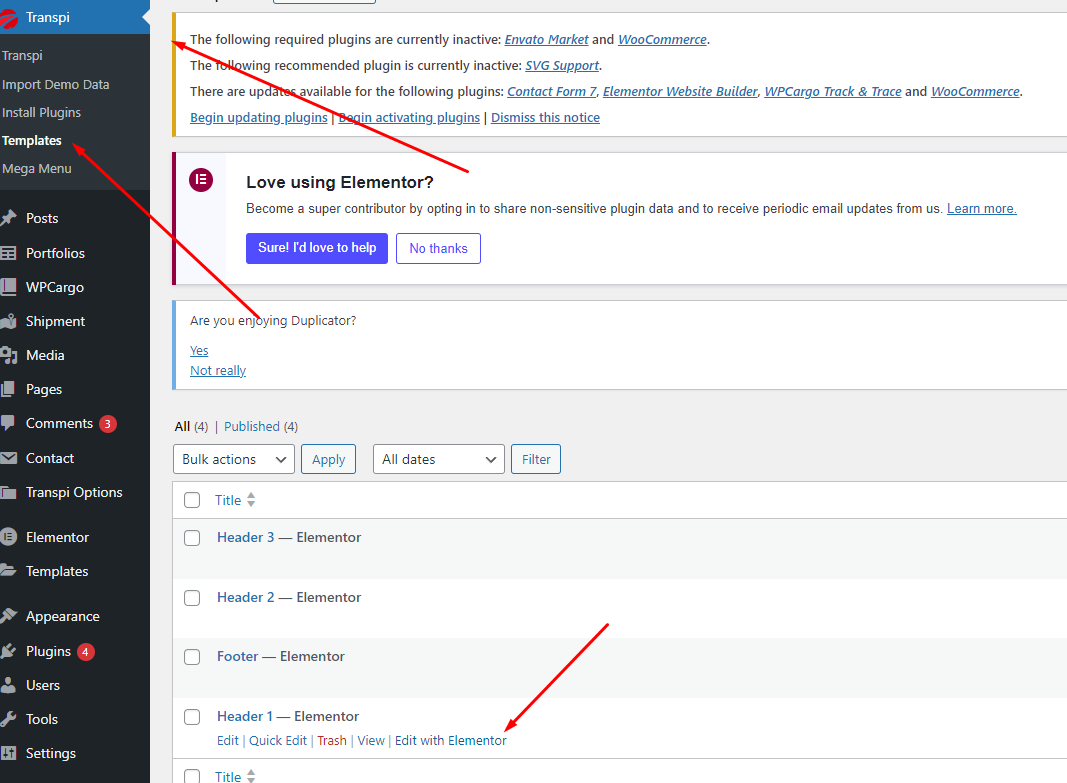
Task: Click the Users person icon
Action: (x=8, y=685)
